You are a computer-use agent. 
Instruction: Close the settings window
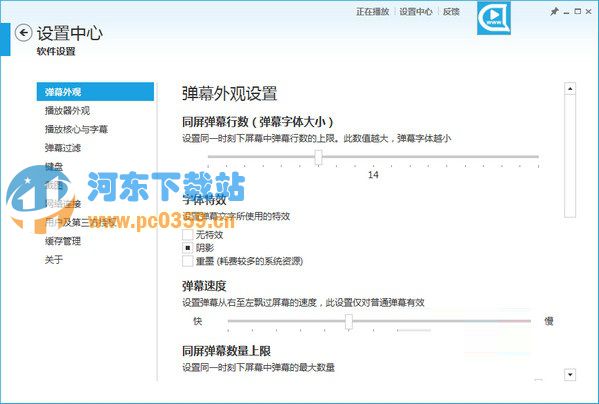[589, 12]
